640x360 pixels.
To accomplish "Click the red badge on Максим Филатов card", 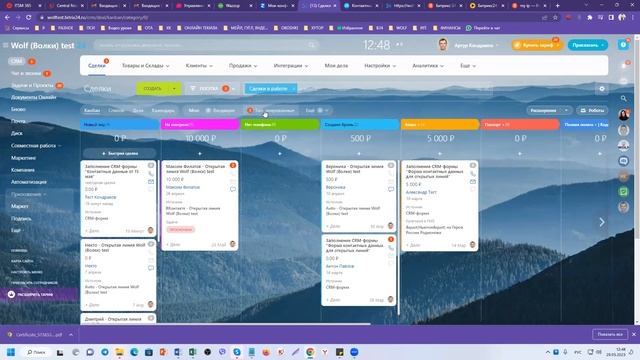I will [x=233, y=165].
